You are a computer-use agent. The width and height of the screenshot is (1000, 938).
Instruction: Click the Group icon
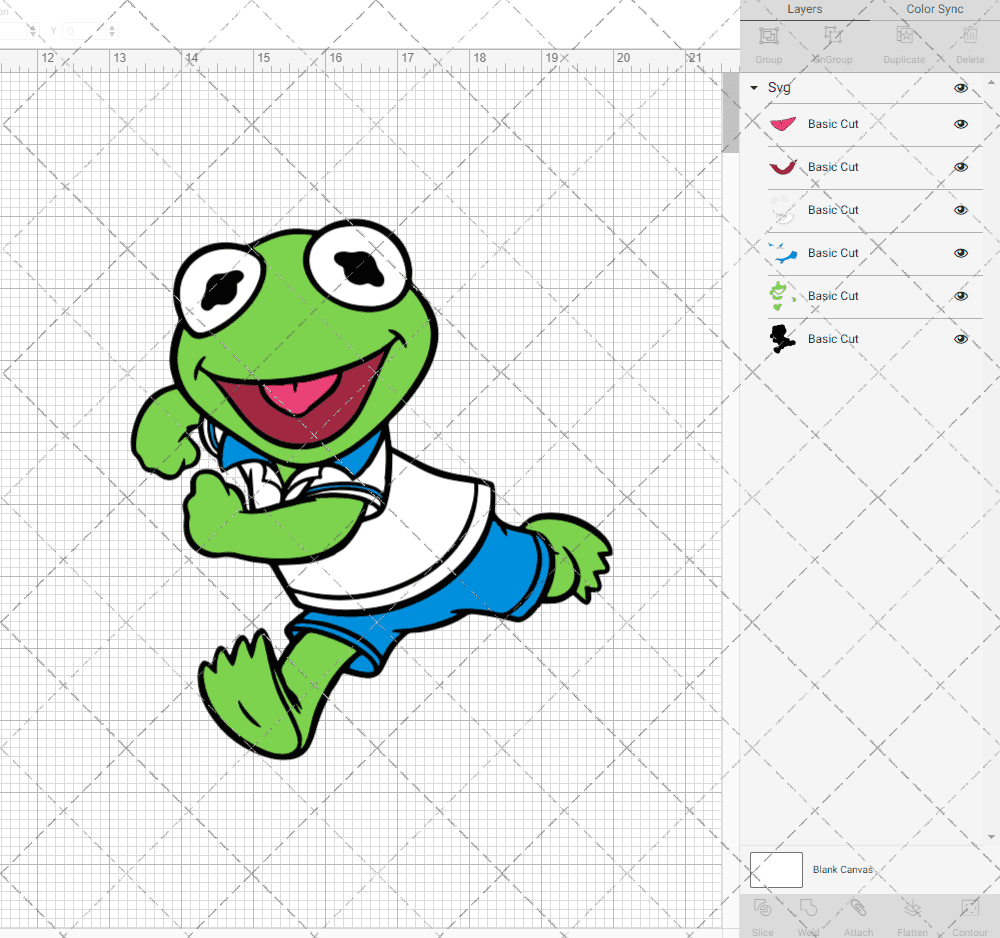pos(768,36)
